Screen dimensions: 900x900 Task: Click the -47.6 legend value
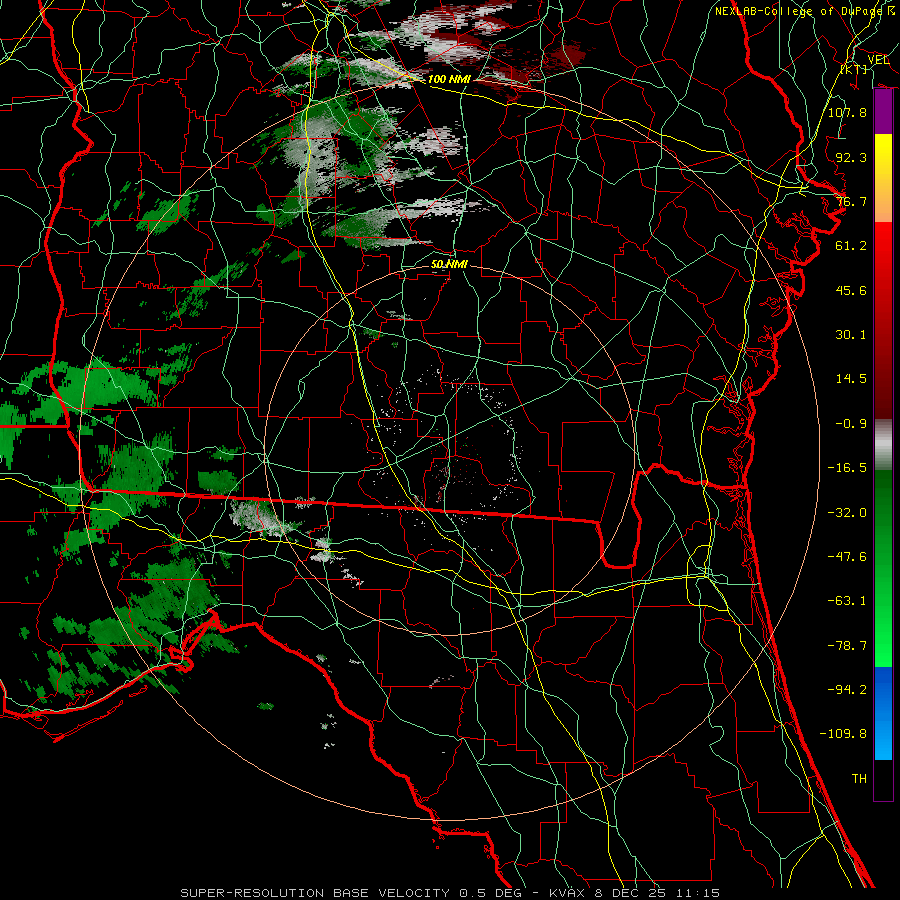847,557
